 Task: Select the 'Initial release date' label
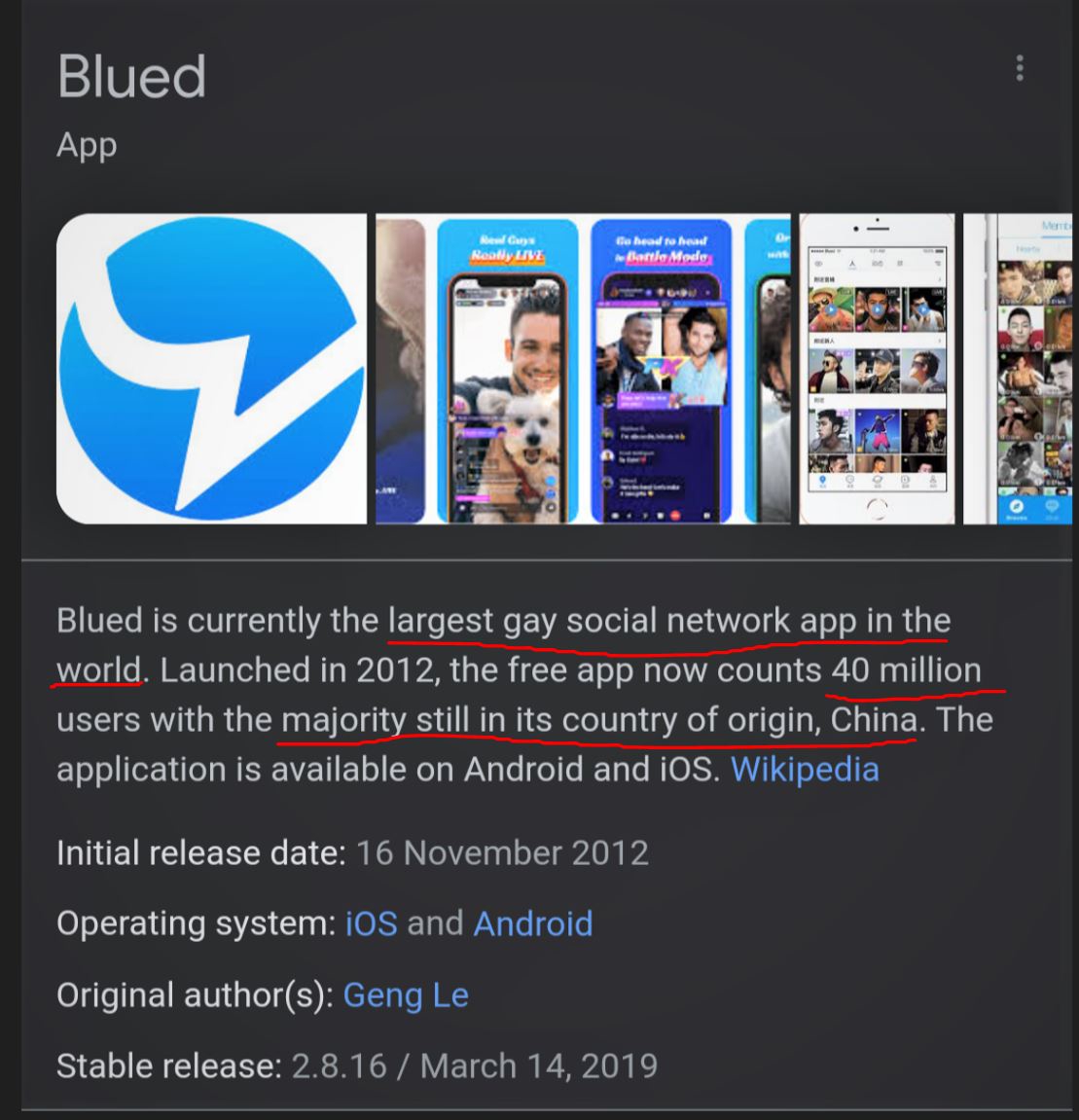(x=201, y=852)
